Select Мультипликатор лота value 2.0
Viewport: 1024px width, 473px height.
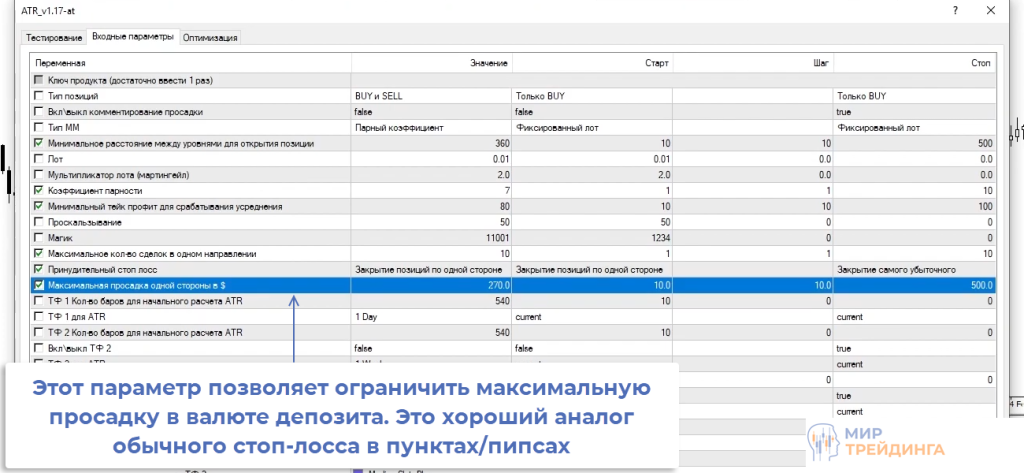(x=432, y=174)
